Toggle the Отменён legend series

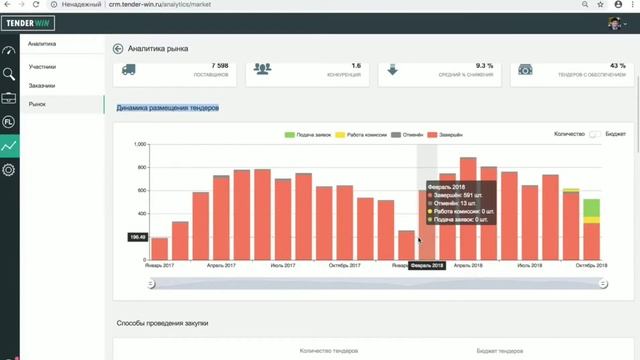pyautogui.click(x=407, y=135)
